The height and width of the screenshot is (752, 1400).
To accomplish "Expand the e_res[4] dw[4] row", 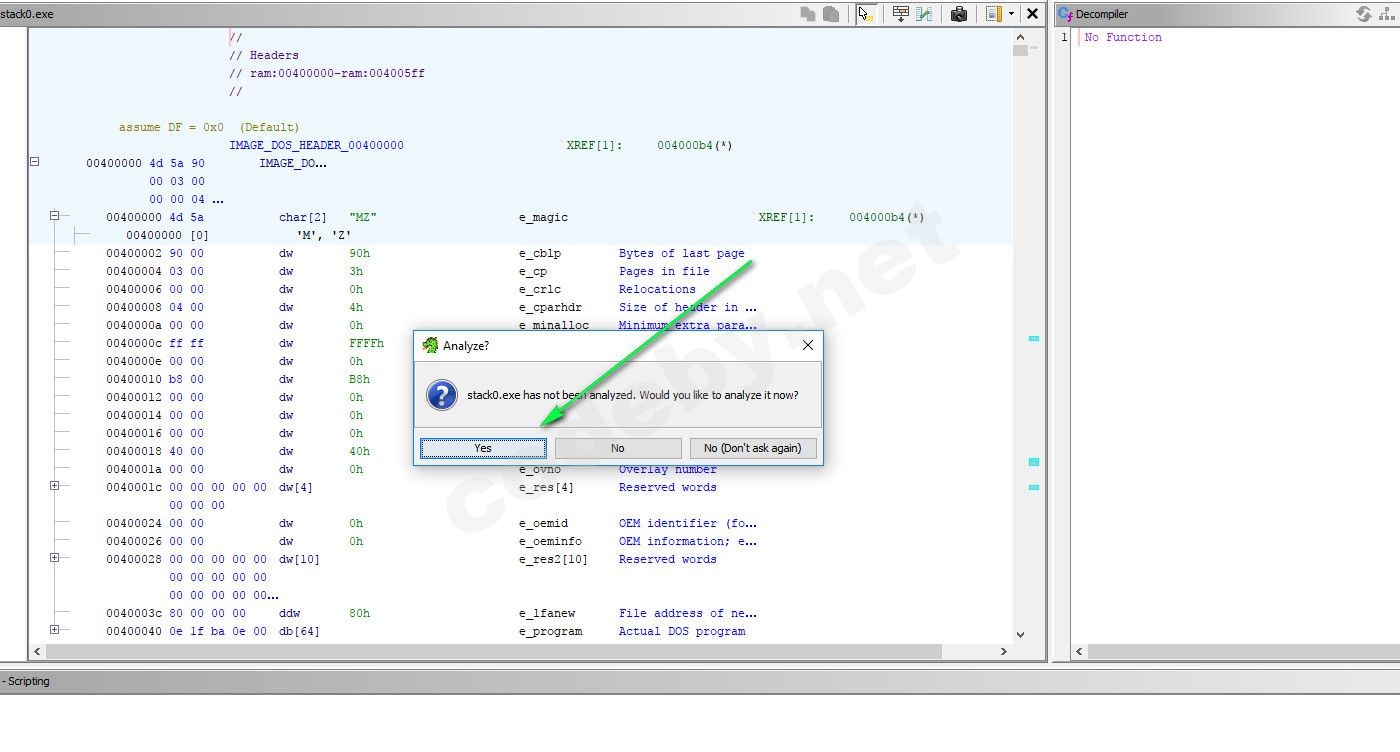I will click(54, 485).
